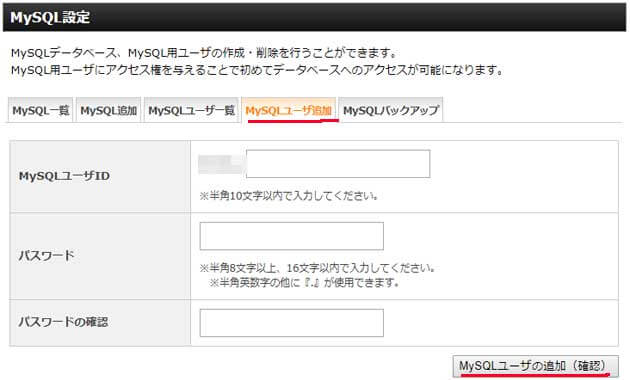This screenshot has height=380, width=630.
Task: Click the MySQLユーザの追加（確認） button
Action: [x=535, y=366]
